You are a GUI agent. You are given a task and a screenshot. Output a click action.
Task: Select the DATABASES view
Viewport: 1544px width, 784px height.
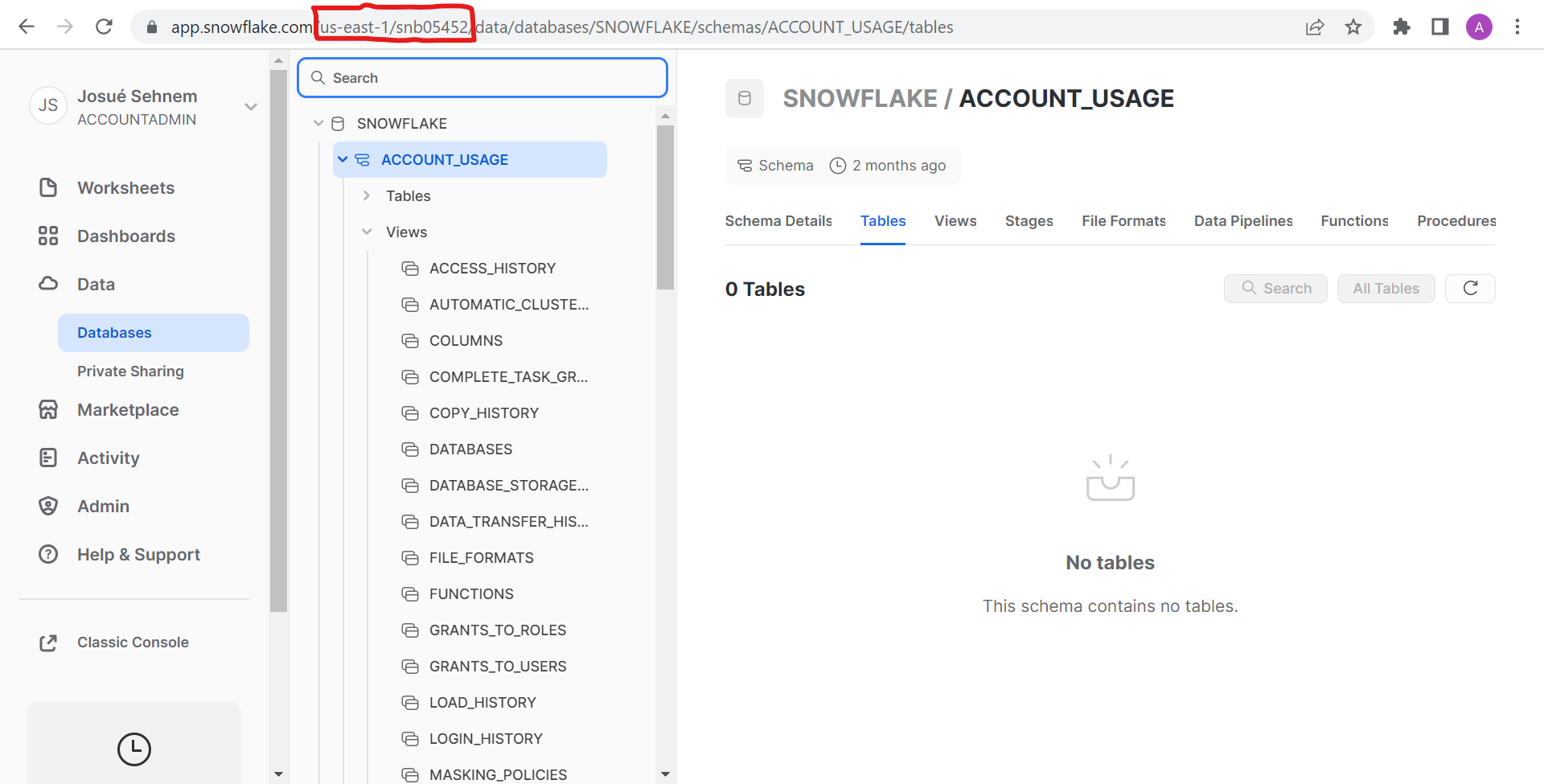pyautogui.click(x=470, y=449)
